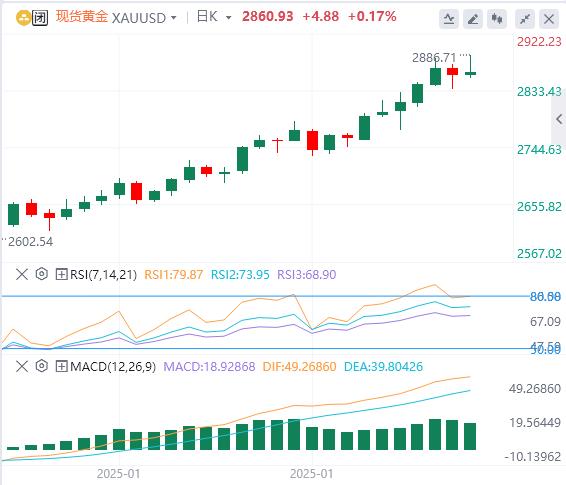
Task: Select the drawing pencil tool
Action: 473,18
